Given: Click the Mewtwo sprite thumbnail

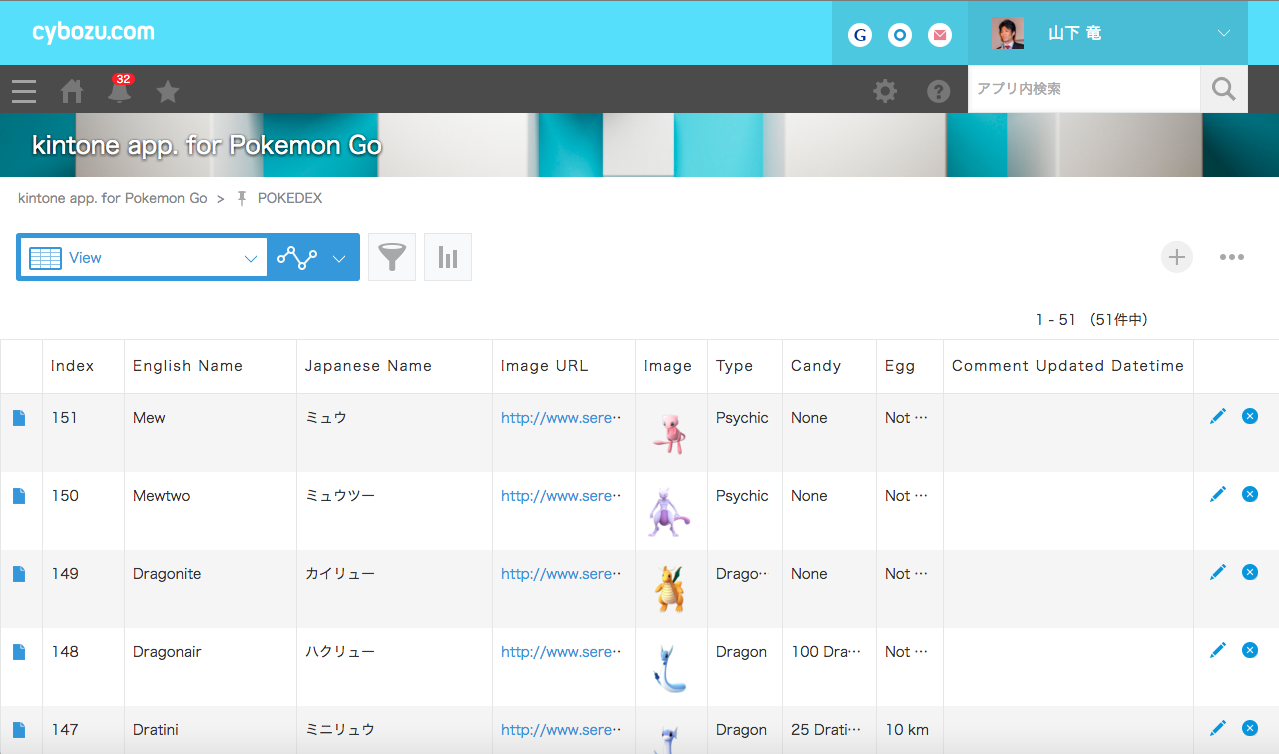Looking at the screenshot, I should point(669,511).
